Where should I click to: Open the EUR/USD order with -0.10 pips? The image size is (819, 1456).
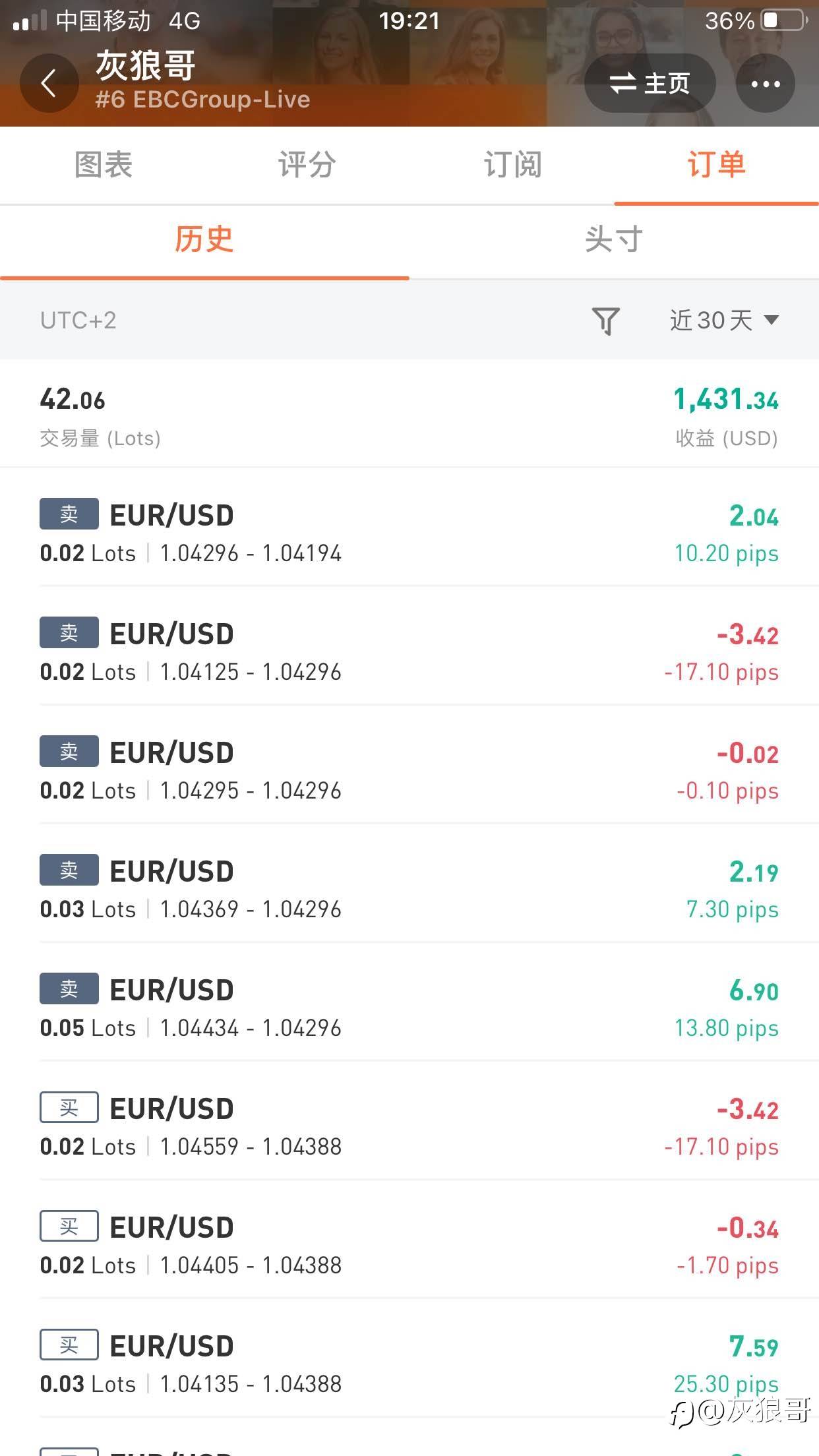(409, 771)
